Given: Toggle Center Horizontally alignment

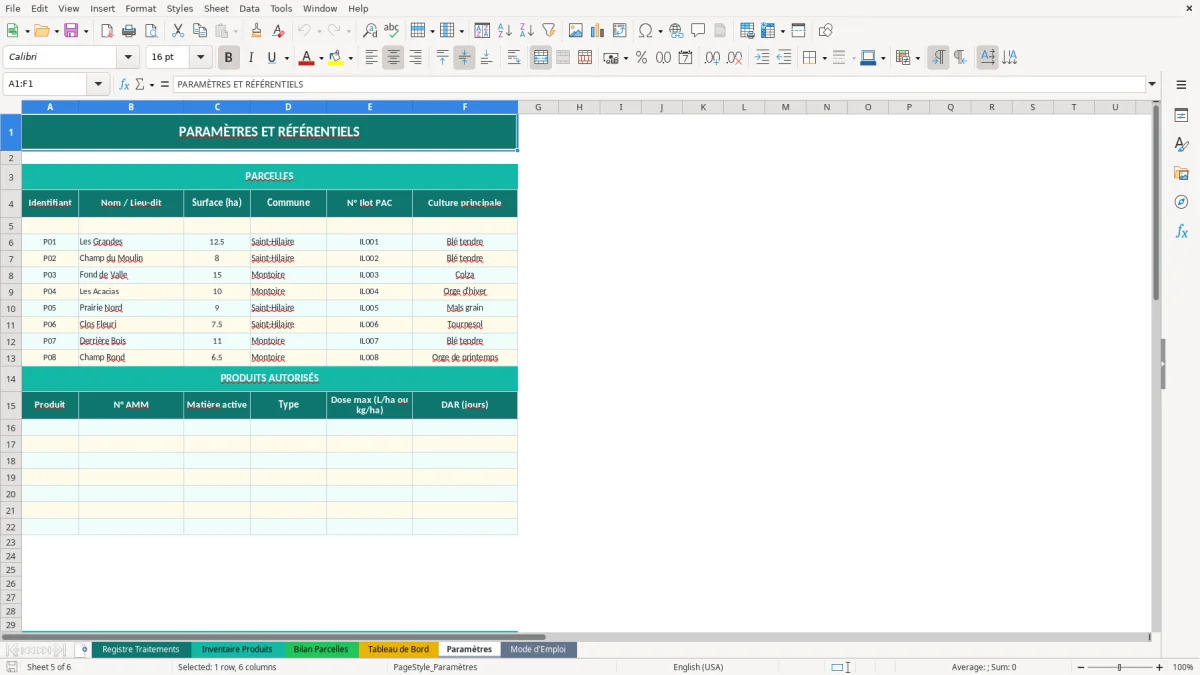Looking at the screenshot, I should [394, 58].
